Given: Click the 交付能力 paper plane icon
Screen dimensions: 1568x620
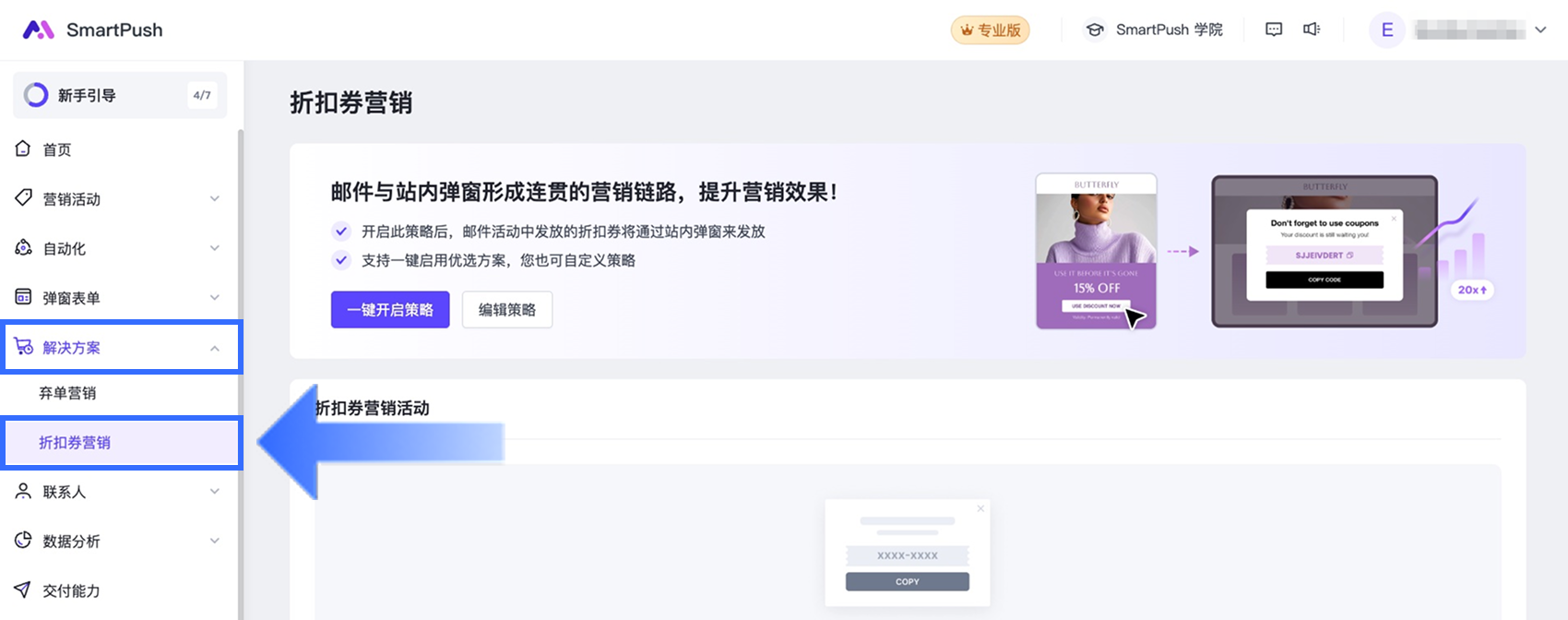Looking at the screenshot, I should coord(23,590).
